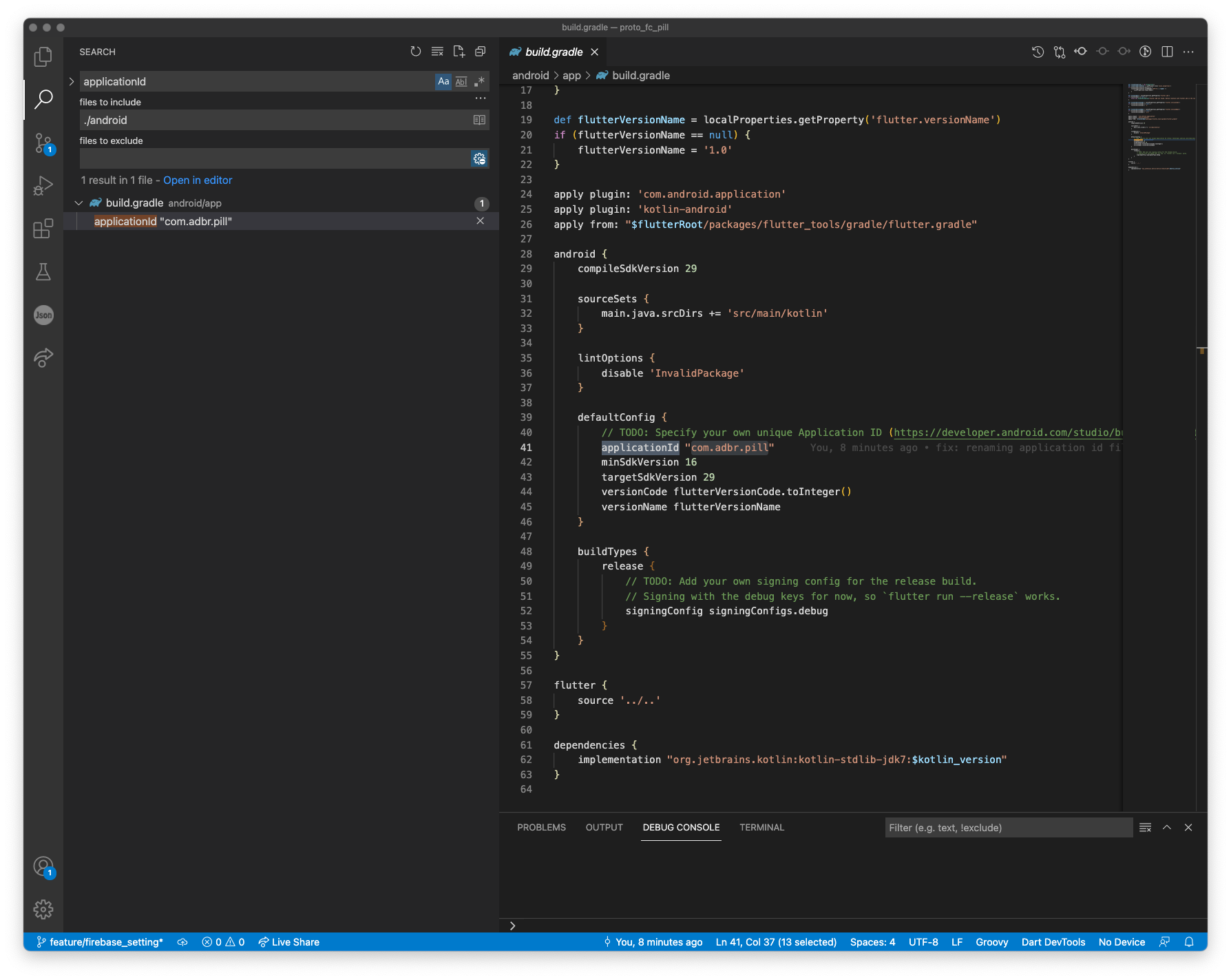Toggle Use Regular Expression in search
Screen dimensions: 1231x980
479,81
